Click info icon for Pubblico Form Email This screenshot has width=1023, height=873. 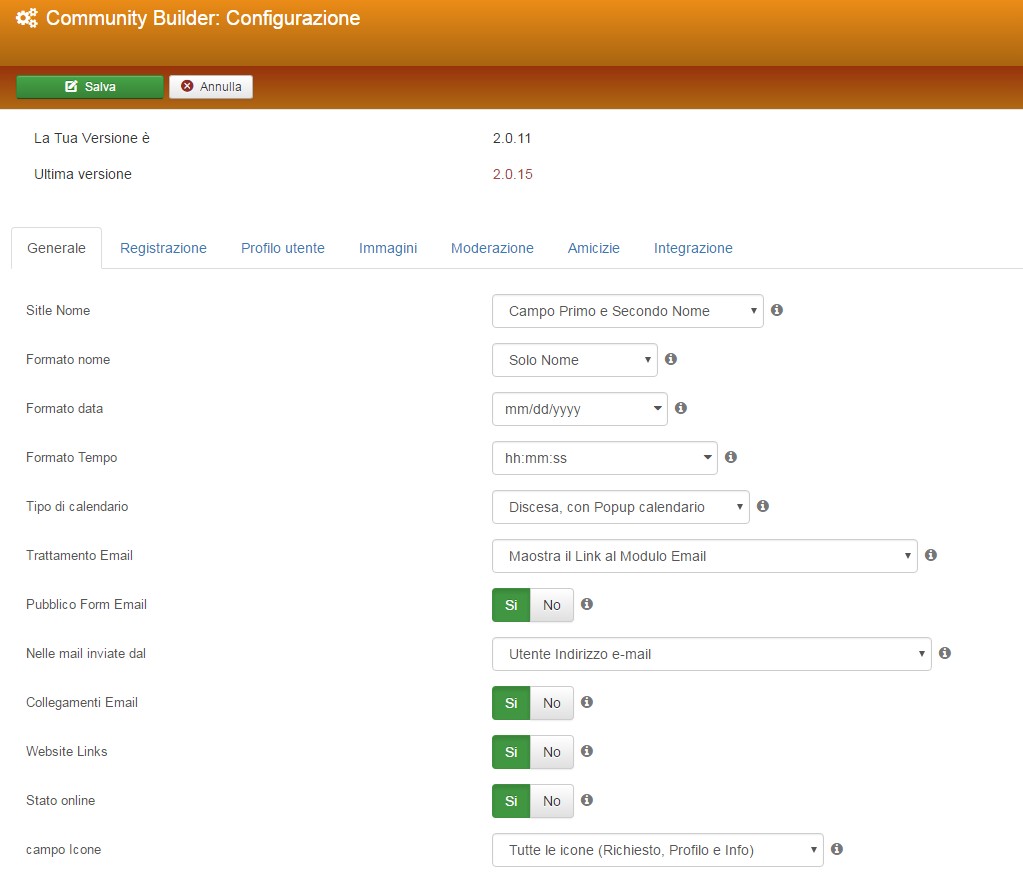coord(587,604)
